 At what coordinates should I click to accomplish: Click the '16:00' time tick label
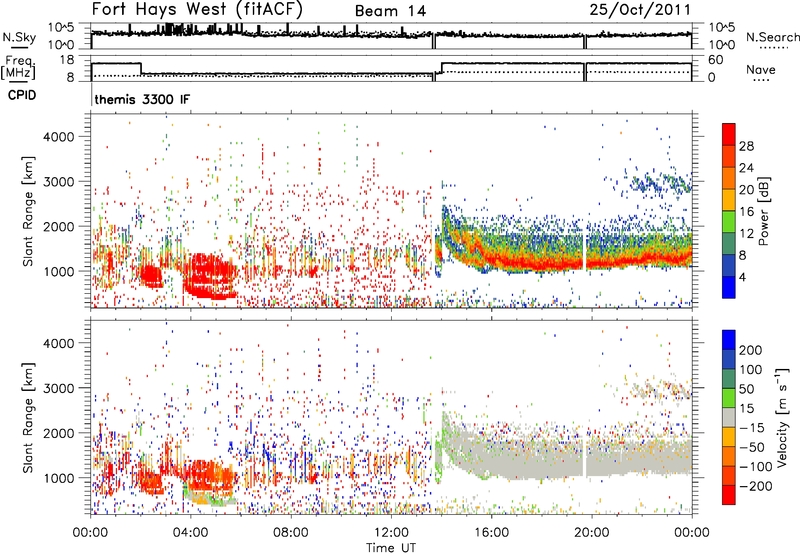pyautogui.click(x=491, y=533)
